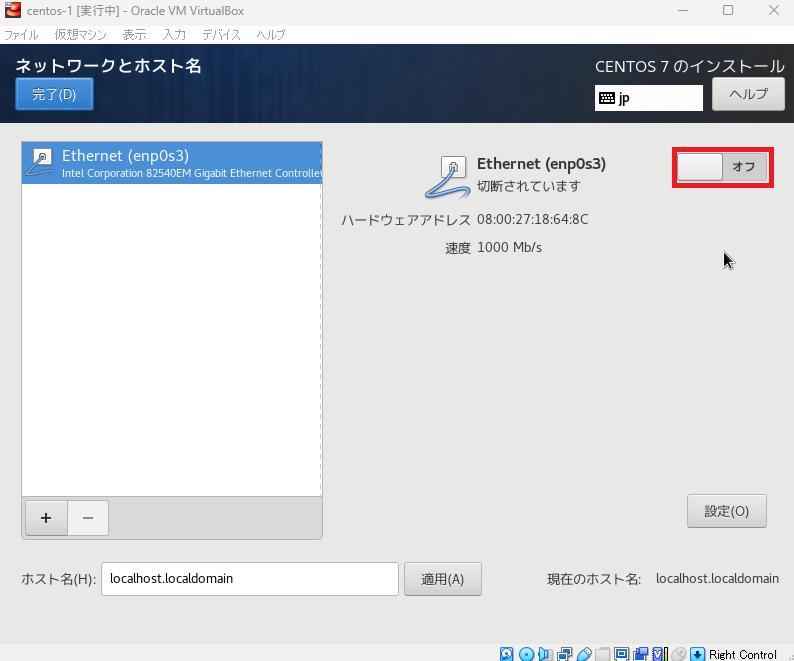This screenshot has height=661, width=794.
Task: Click the jp keyboard layout indicator
Action: click(x=649, y=98)
